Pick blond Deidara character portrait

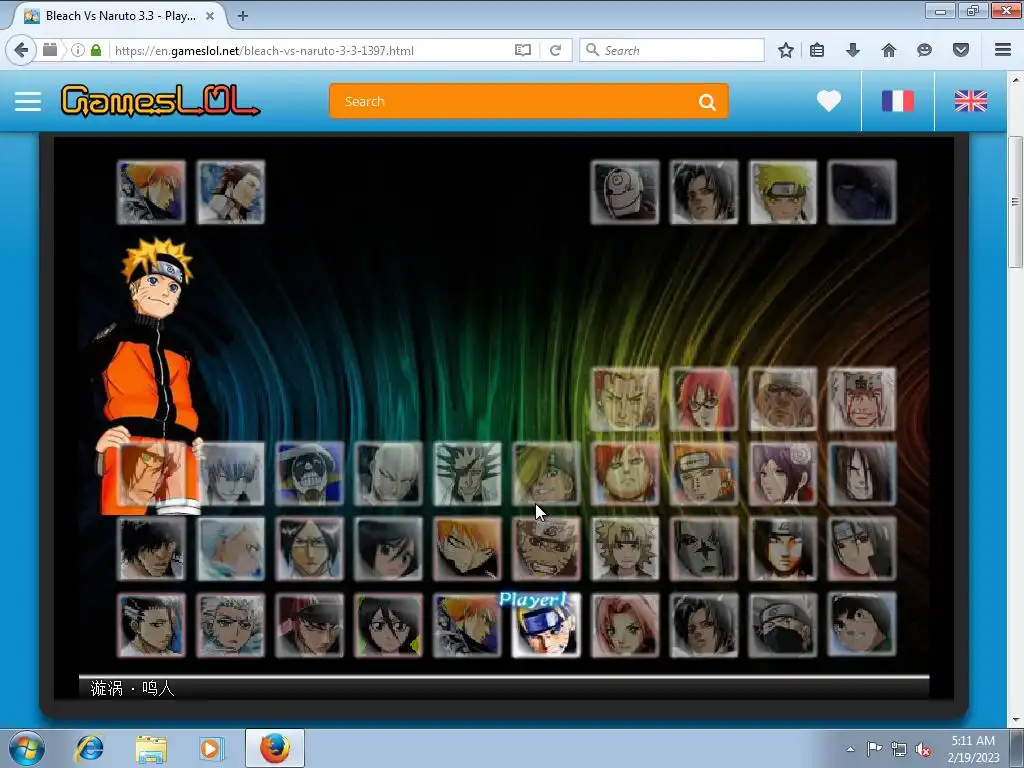(546, 474)
